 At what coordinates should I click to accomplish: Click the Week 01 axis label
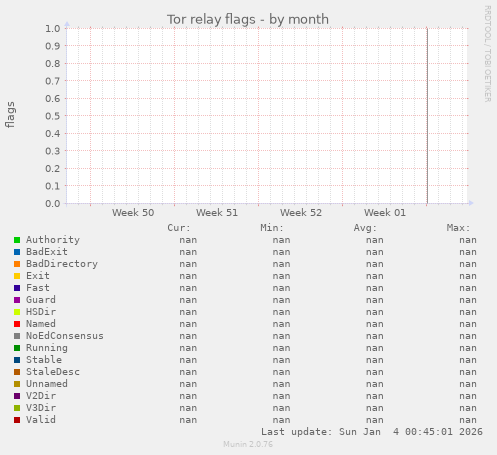[385, 213]
